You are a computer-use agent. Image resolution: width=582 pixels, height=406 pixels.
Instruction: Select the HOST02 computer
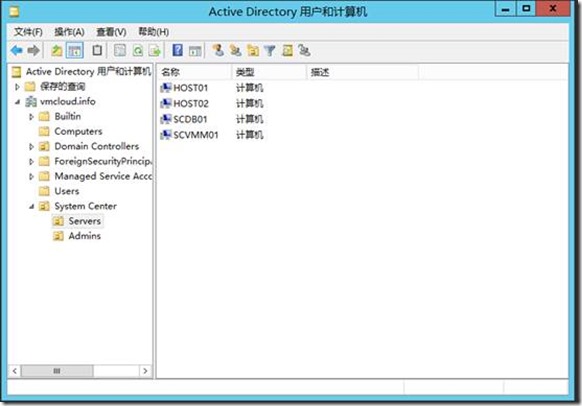[x=191, y=104]
